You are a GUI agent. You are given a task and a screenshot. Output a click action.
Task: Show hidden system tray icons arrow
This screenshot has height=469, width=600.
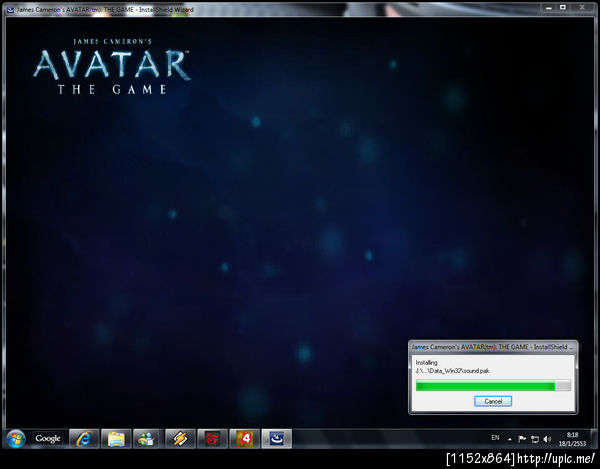(510, 439)
